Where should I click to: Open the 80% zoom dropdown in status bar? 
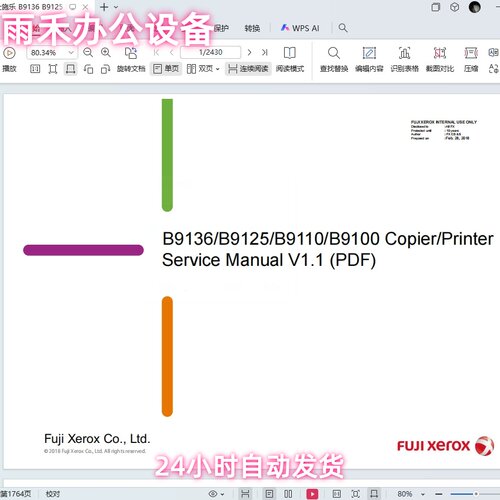coord(422,494)
